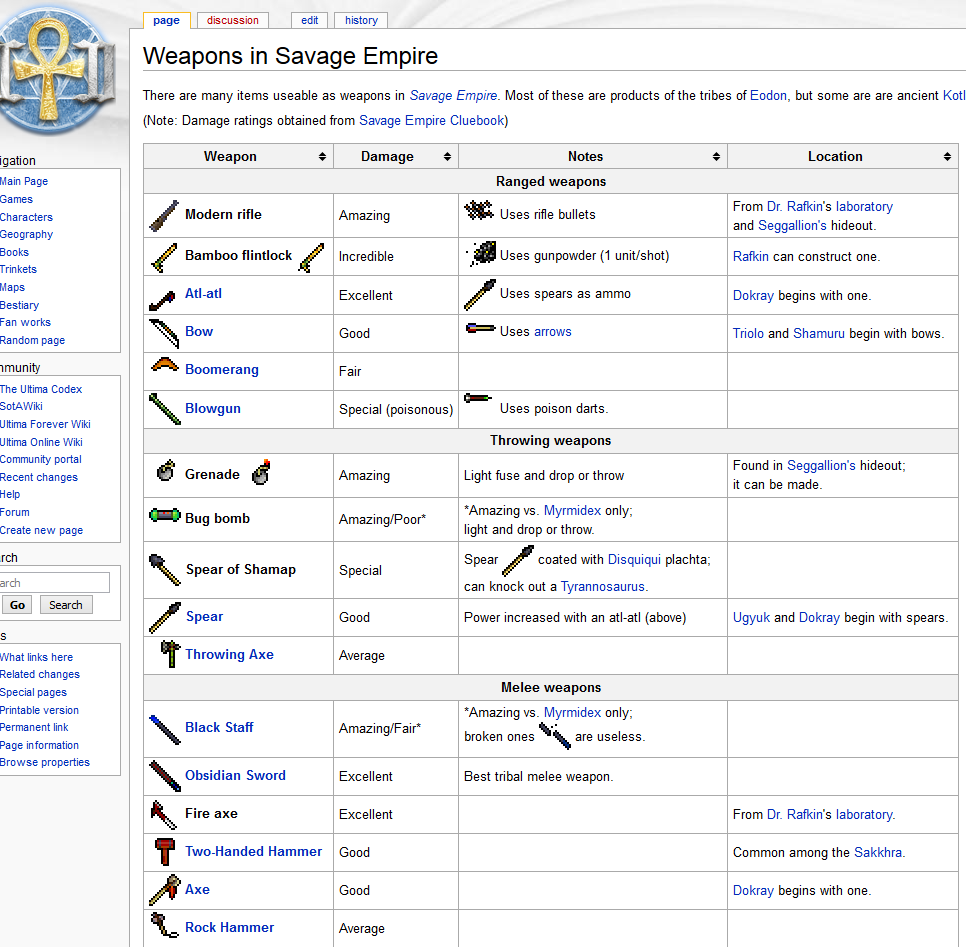Click the Throwing Axe icon
The width and height of the screenshot is (966, 947).
click(x=170, y=654)
